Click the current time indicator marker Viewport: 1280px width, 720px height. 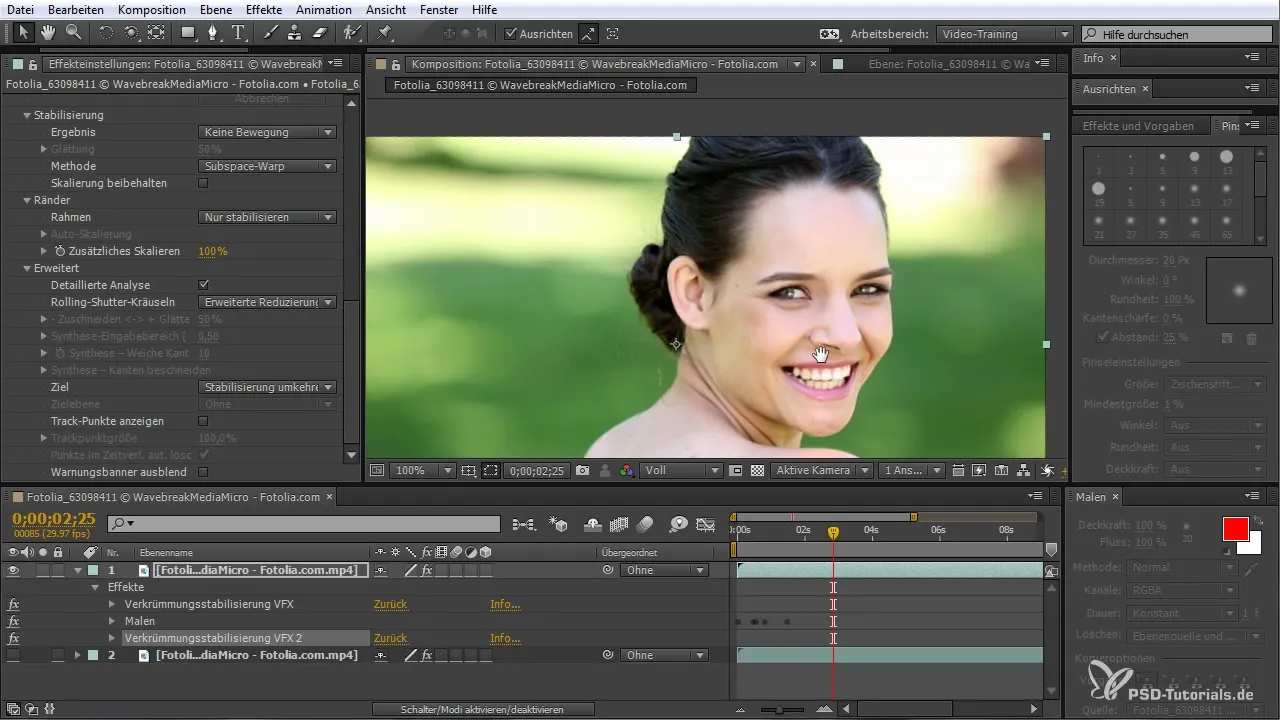[833, 533]
